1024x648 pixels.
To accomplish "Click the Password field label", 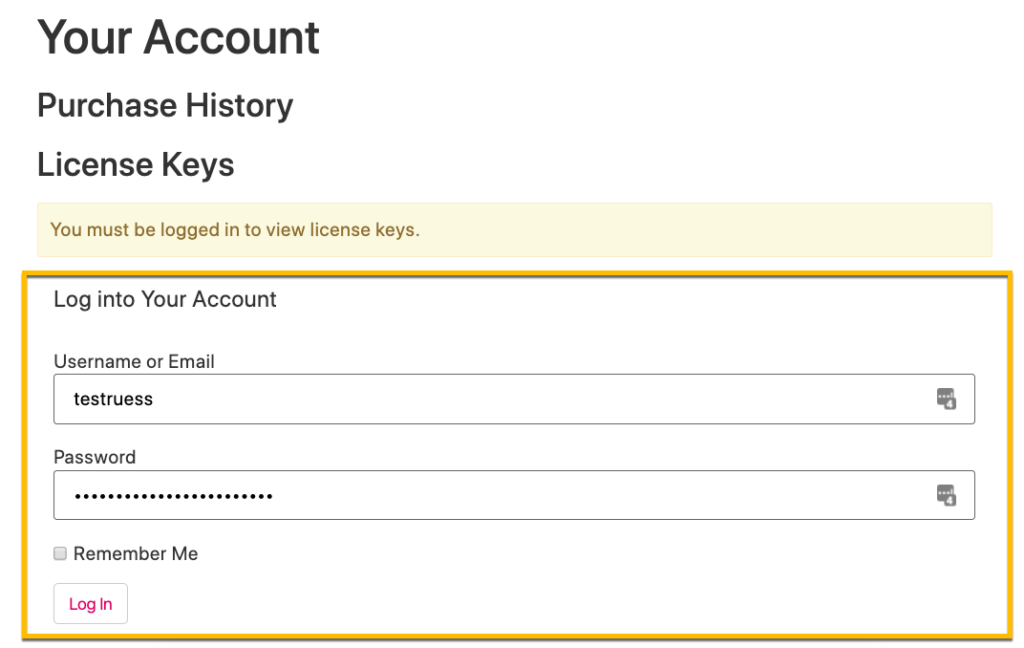I will click(x=95, y=457).
